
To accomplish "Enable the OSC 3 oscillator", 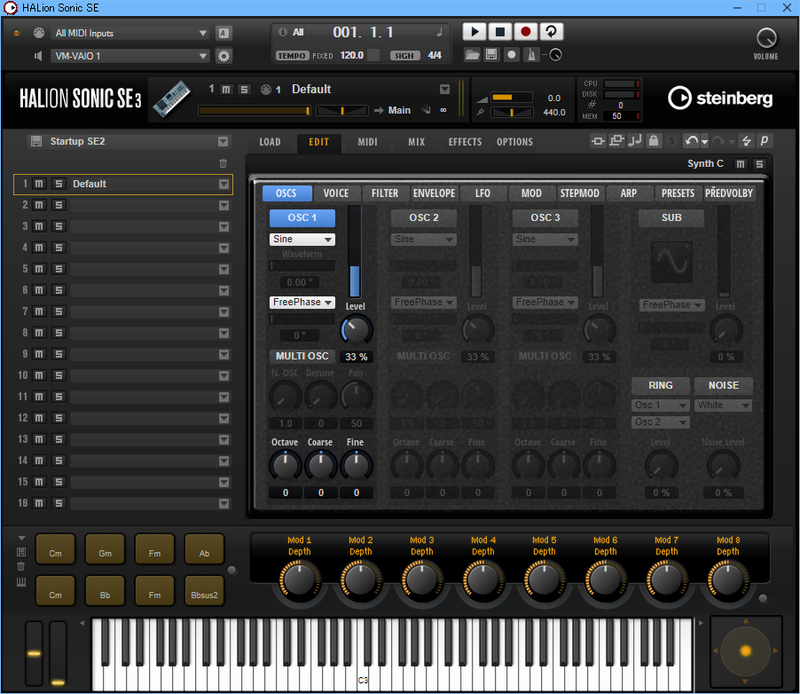I will click(x=545, y=218).
